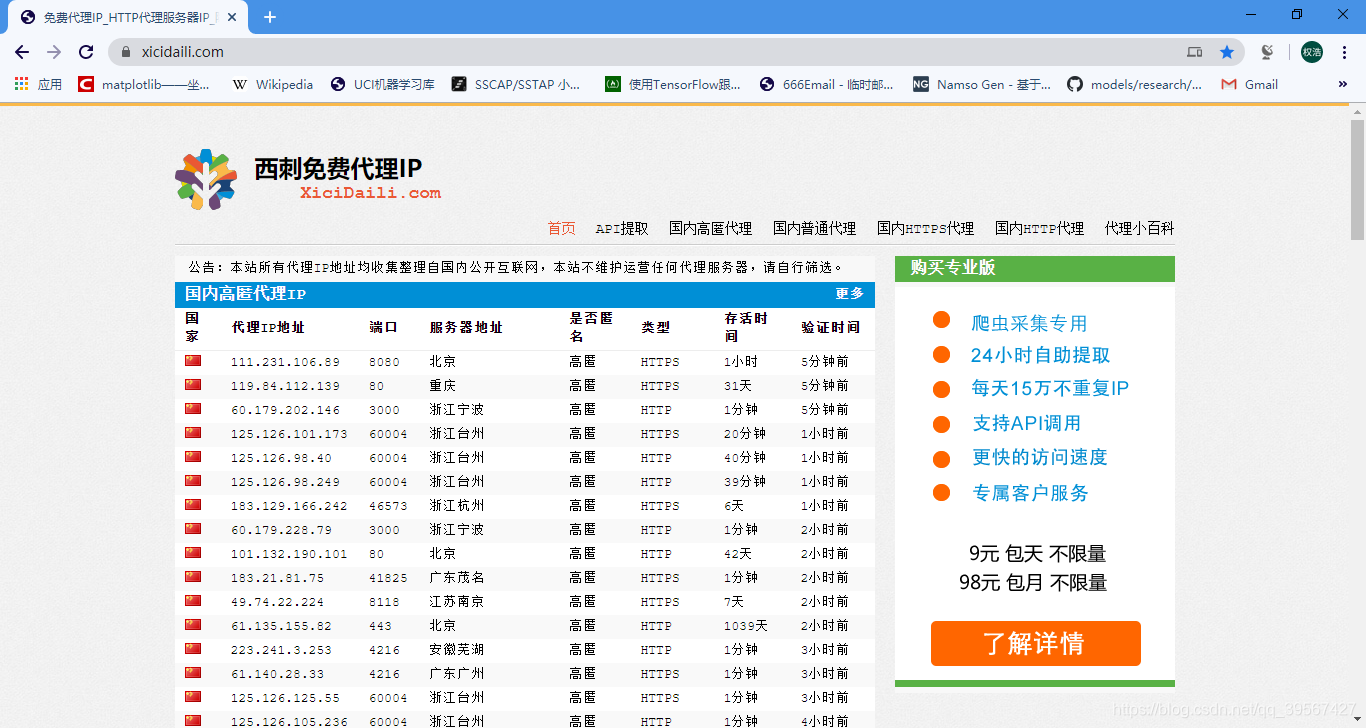Click the 代理IP地址 column header

click(x=268, y=327)
